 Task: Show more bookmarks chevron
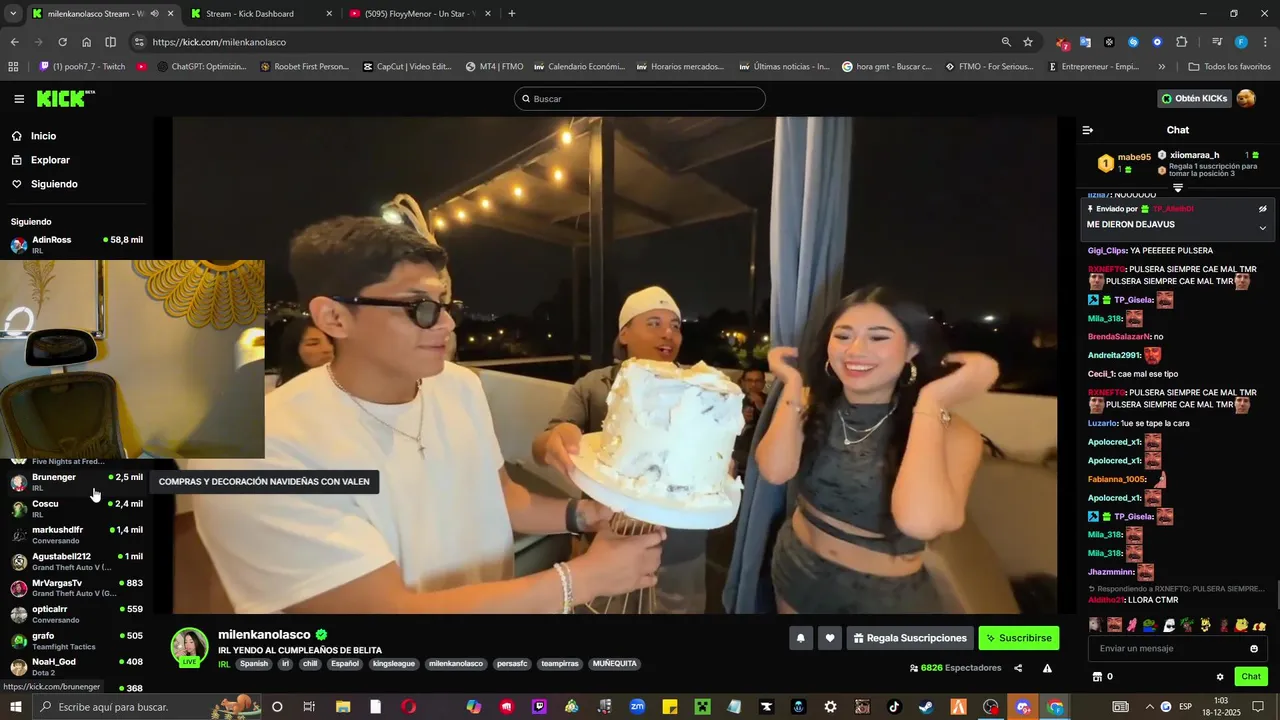1161,67
